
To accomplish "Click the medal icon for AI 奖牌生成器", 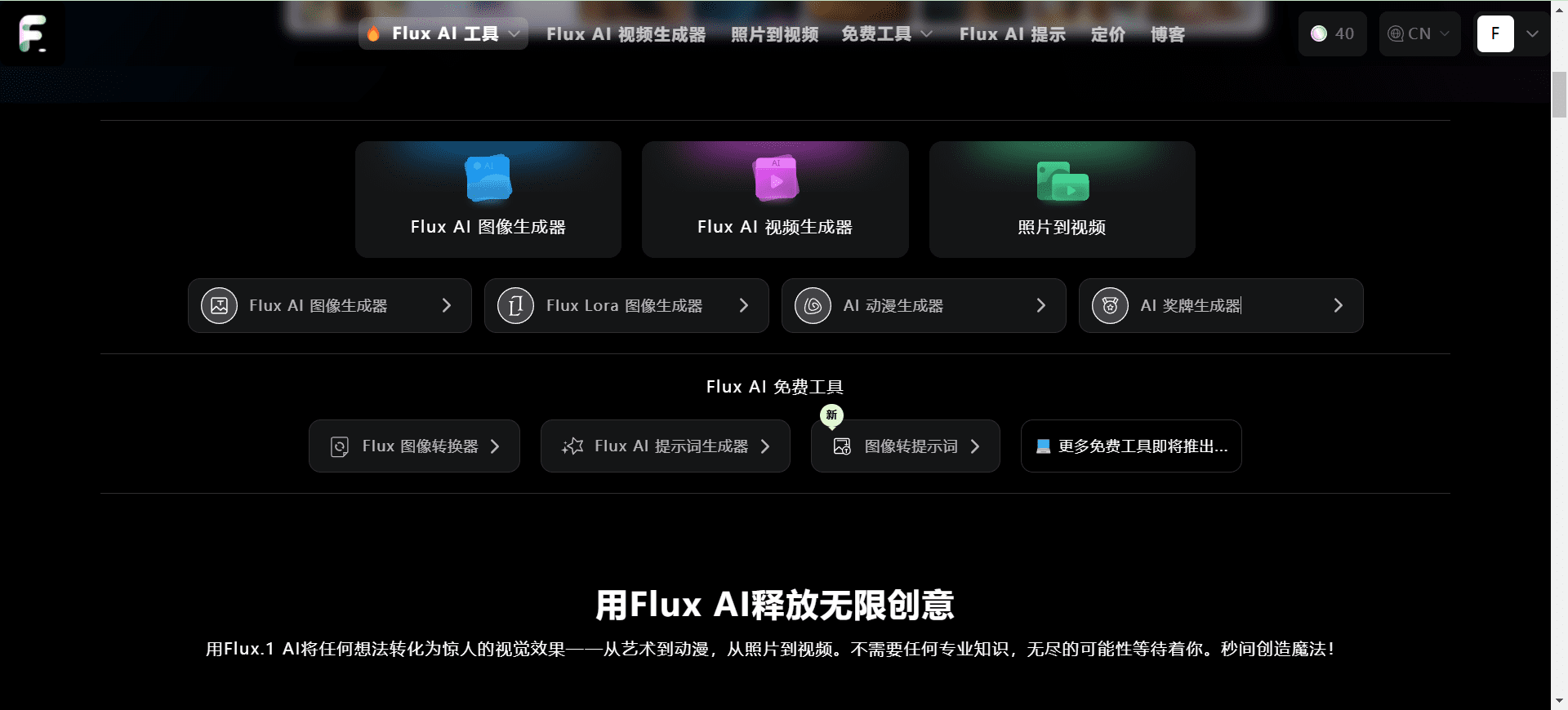I will point(1111,306).
